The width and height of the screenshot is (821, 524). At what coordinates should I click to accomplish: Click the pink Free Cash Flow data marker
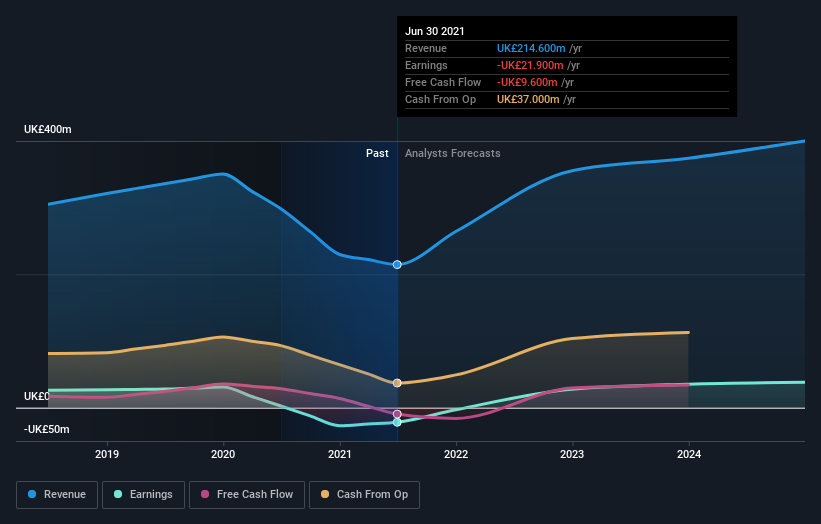click(x=397, y=414)
